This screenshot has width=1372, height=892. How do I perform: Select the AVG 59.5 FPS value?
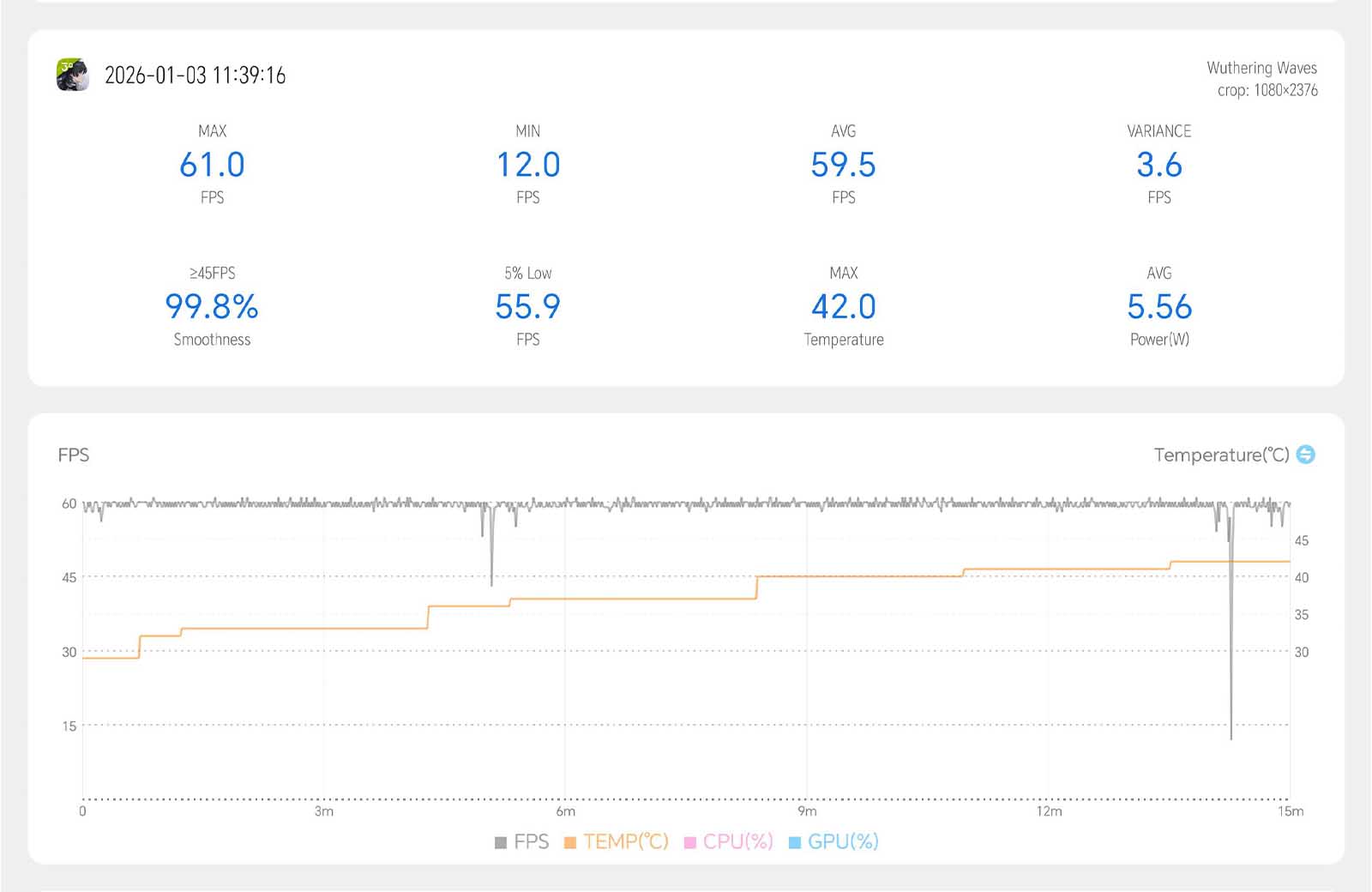[843, 165]
